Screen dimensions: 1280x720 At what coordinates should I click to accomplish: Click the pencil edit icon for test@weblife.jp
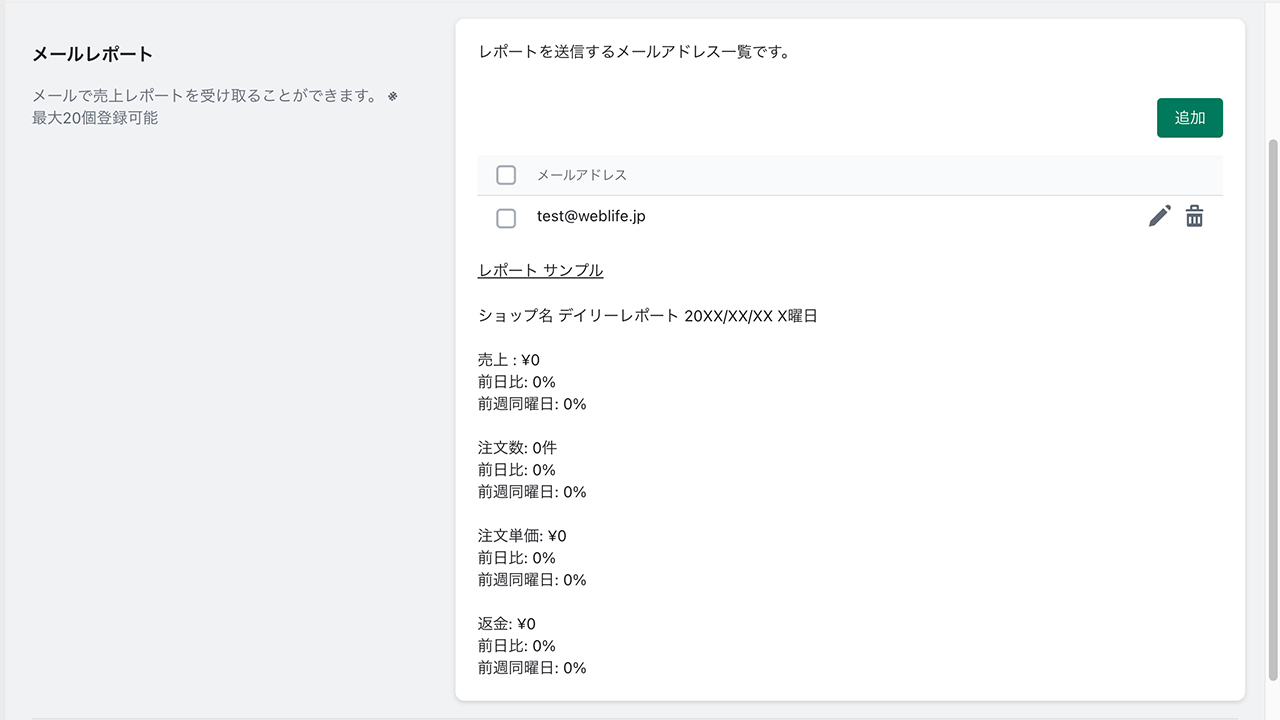click(x=1159, y=216)
